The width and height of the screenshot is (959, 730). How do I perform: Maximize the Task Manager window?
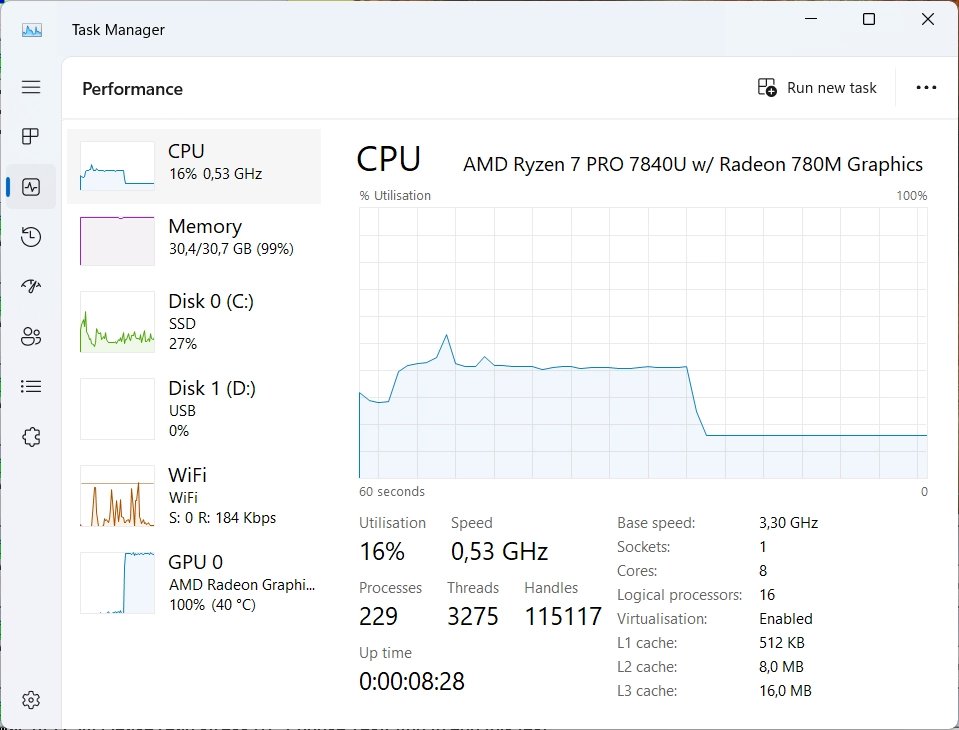[869, 20]
